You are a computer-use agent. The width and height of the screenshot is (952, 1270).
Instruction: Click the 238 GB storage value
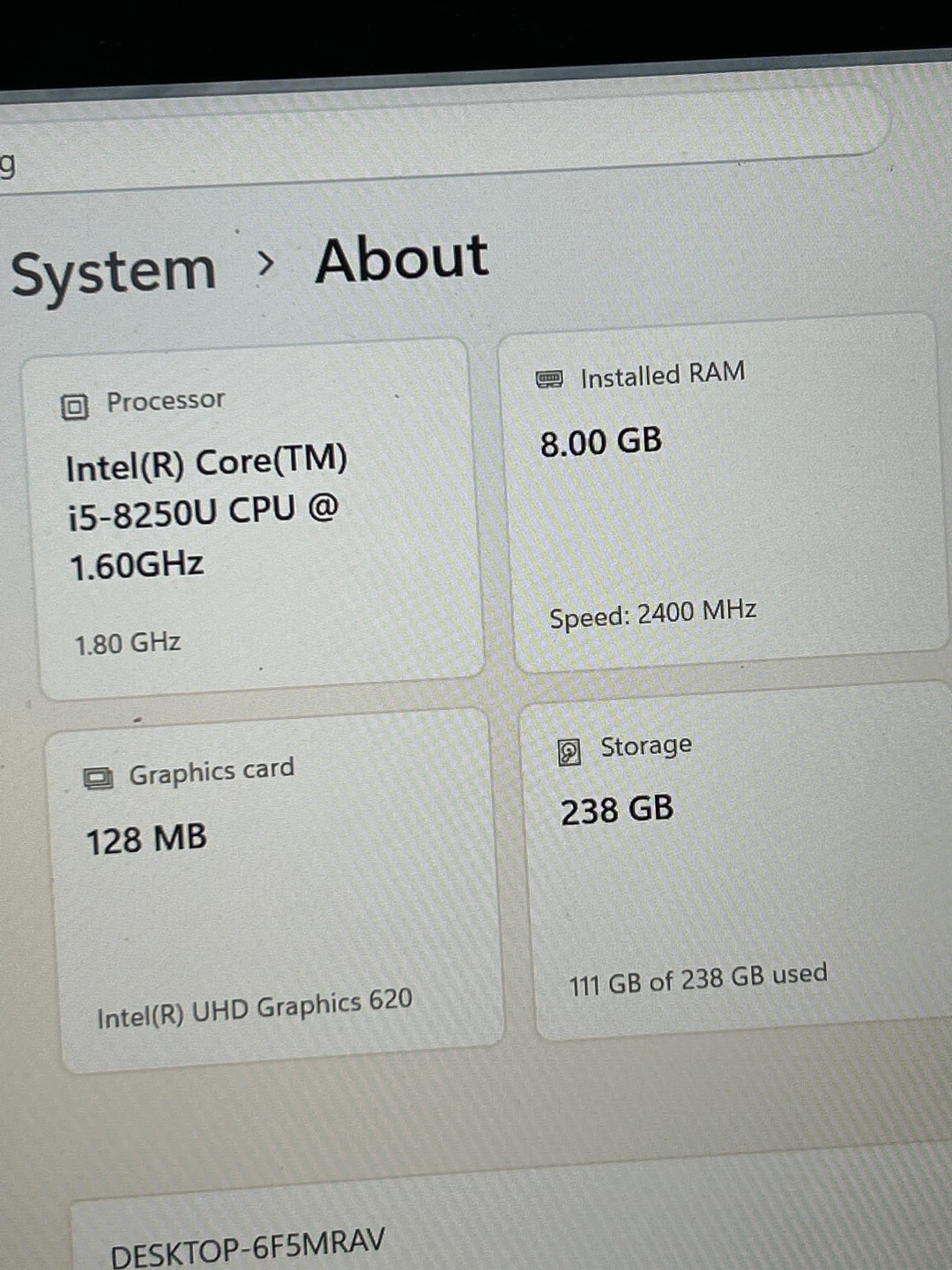coord(617,810)
